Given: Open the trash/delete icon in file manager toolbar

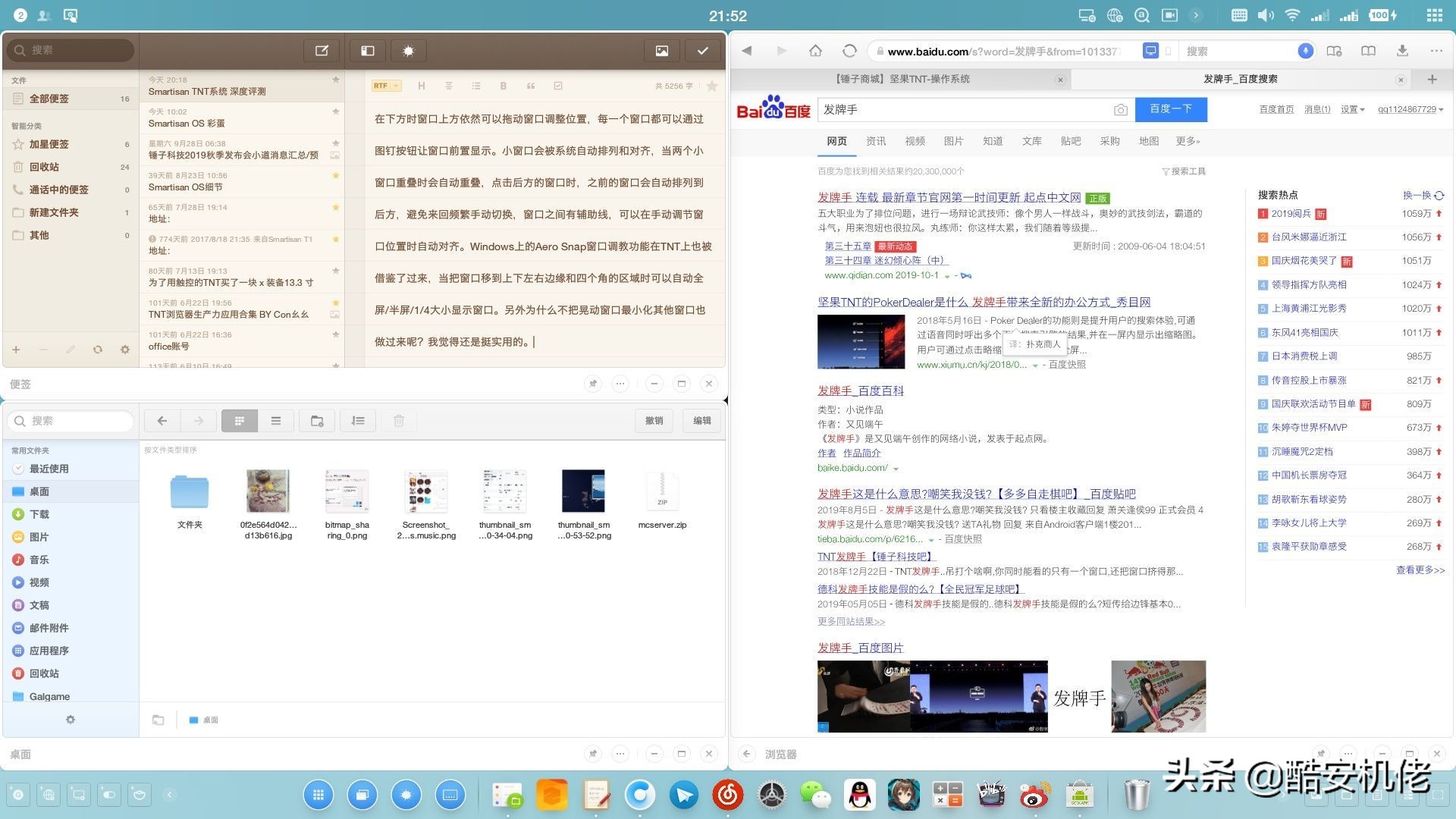Looking at the screenshot, I should [x=398, y=420].
